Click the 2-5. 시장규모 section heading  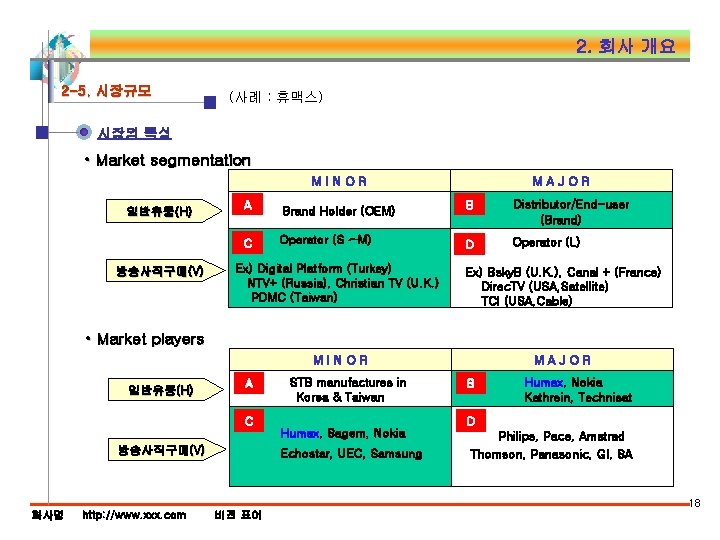click(106, 90)
